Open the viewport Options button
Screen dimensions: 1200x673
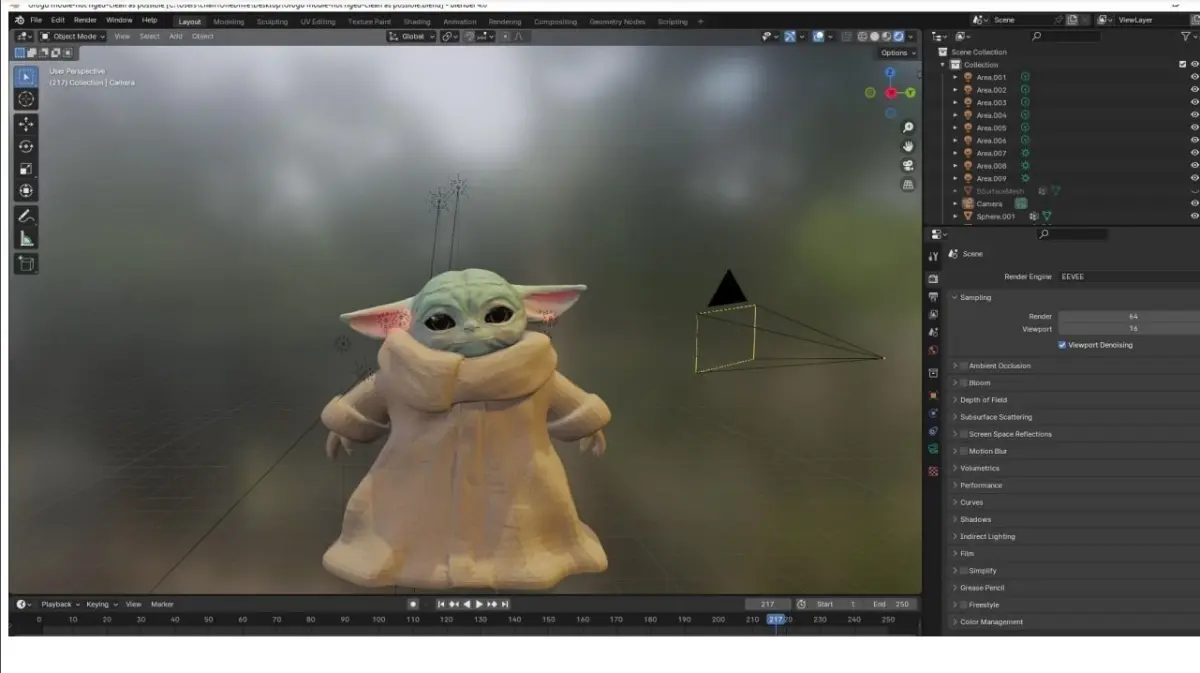point(897,53)
